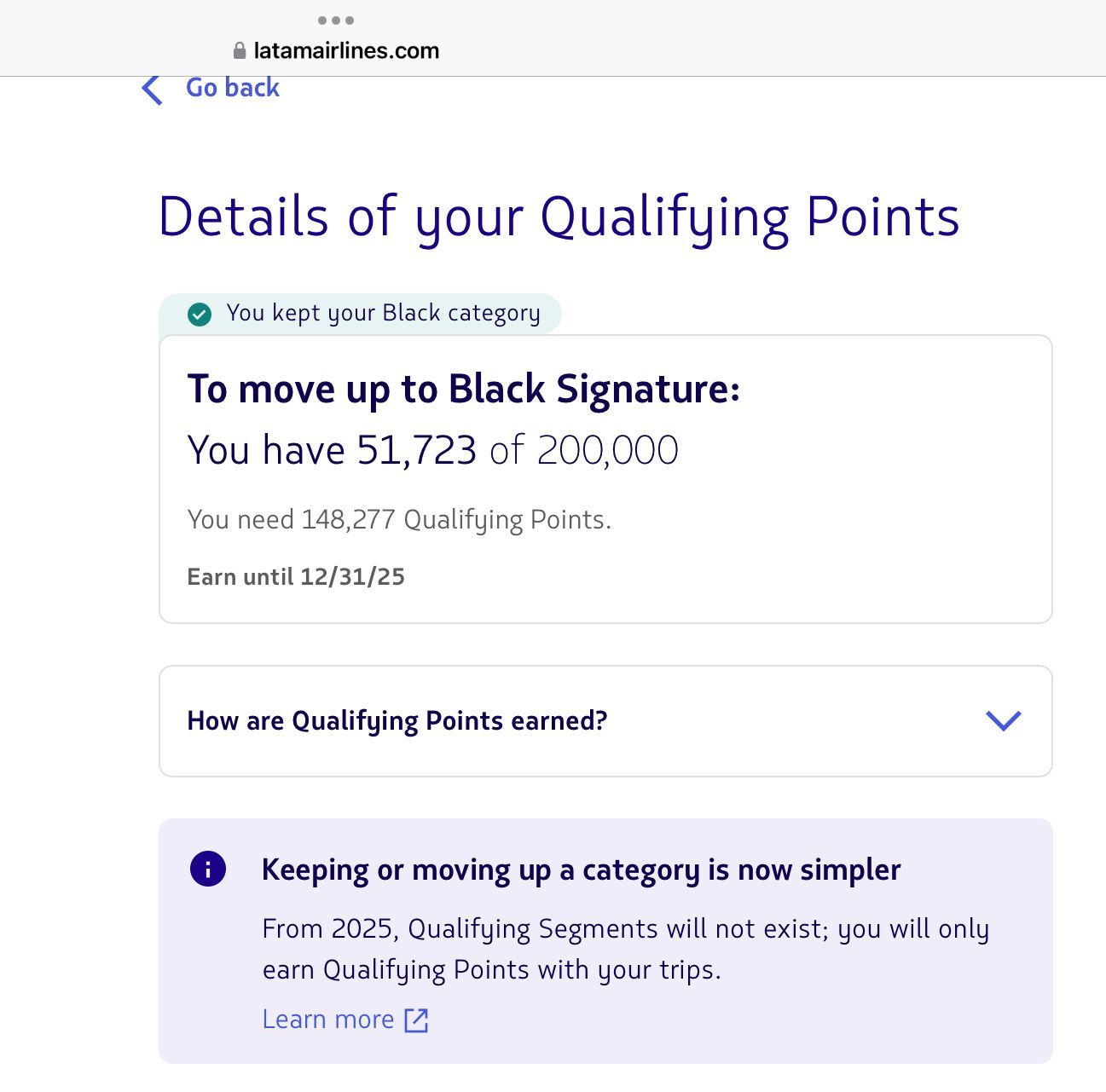Click the Qualifying Segments notice paragraph

pos(625,949)
